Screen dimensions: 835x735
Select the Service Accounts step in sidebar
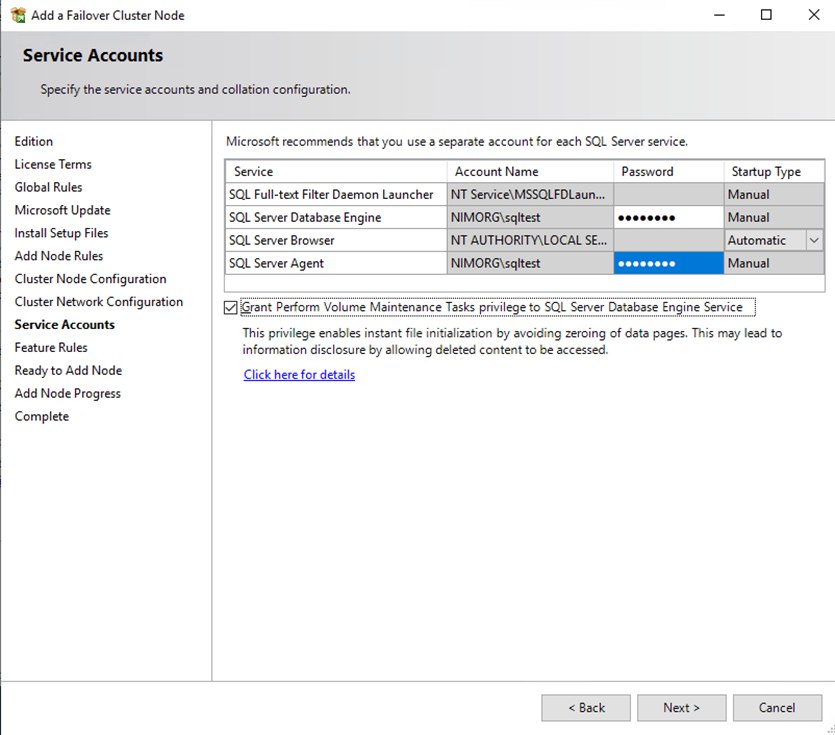pos(65,325)
